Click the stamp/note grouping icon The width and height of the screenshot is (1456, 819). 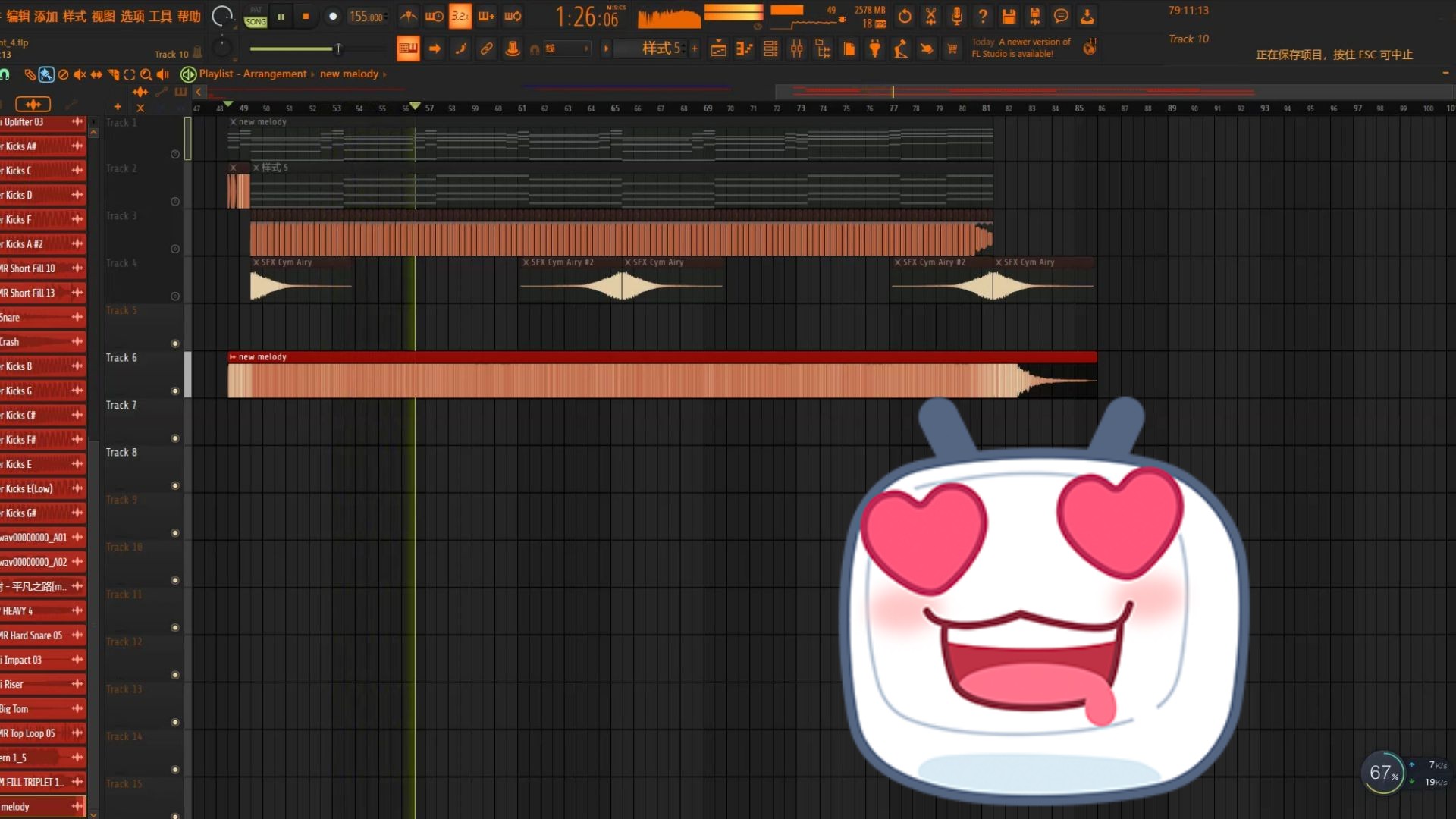[x=513, y=49]
